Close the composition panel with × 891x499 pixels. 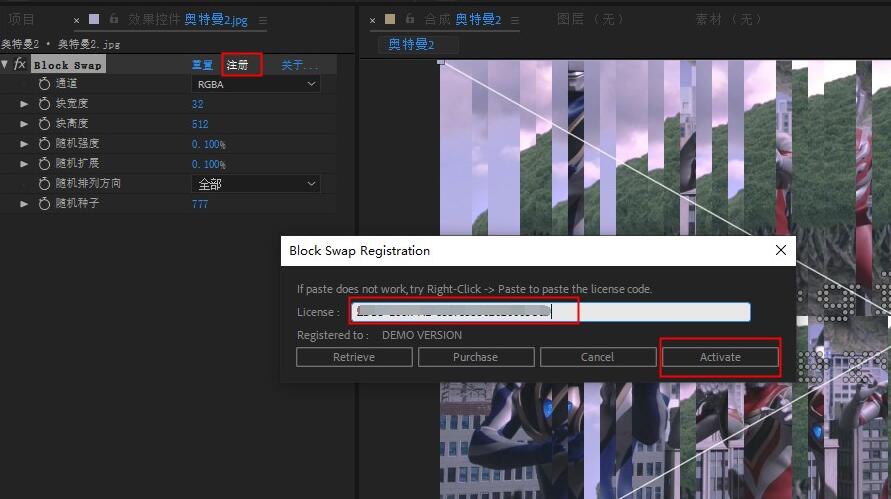(372, 20)
